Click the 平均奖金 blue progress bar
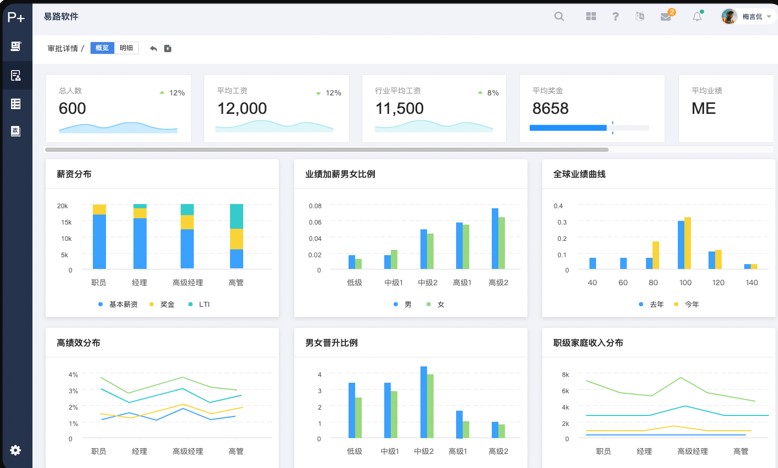Screen dimensions: 778x468 point(568,128)
